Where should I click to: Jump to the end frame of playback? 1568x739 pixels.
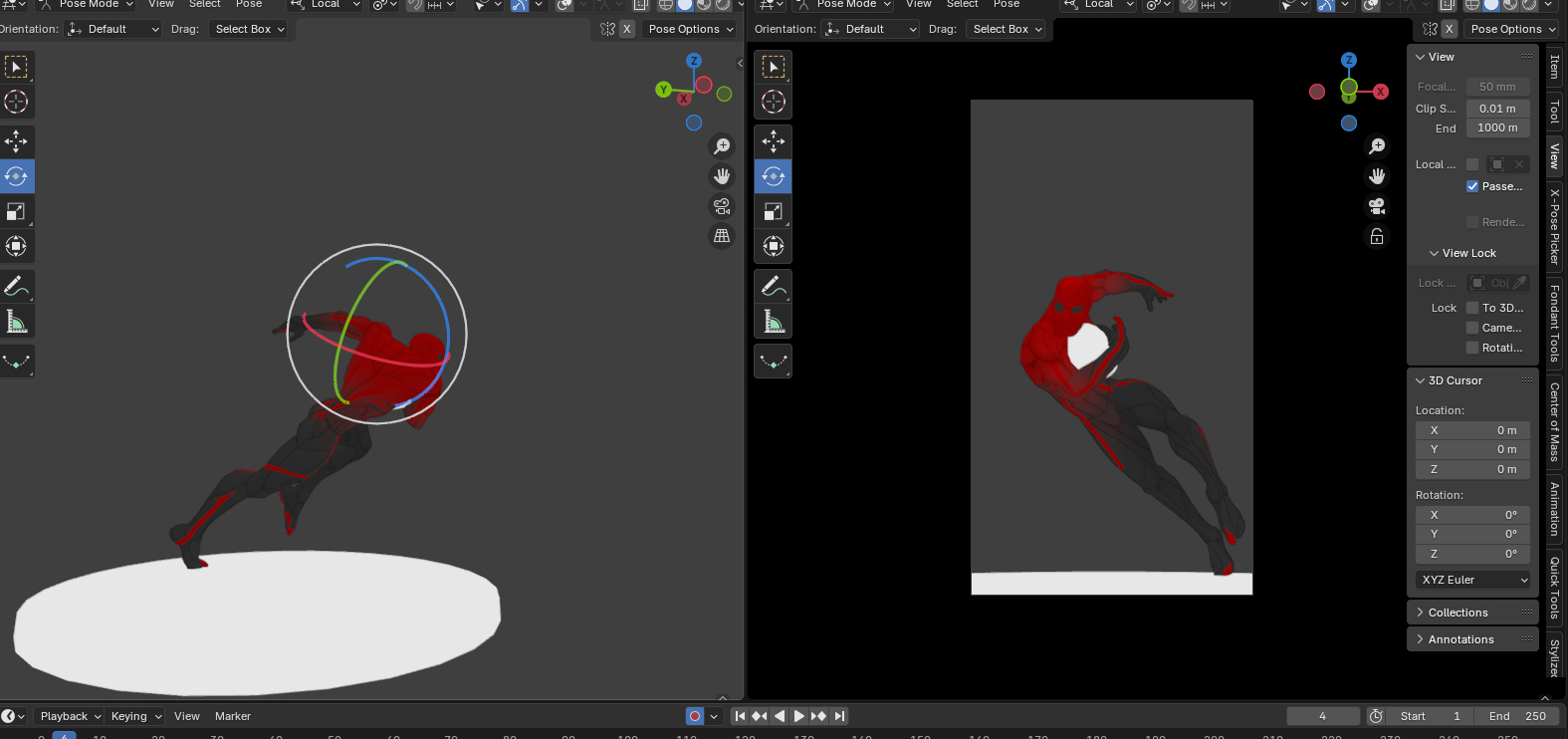point(839,716)
